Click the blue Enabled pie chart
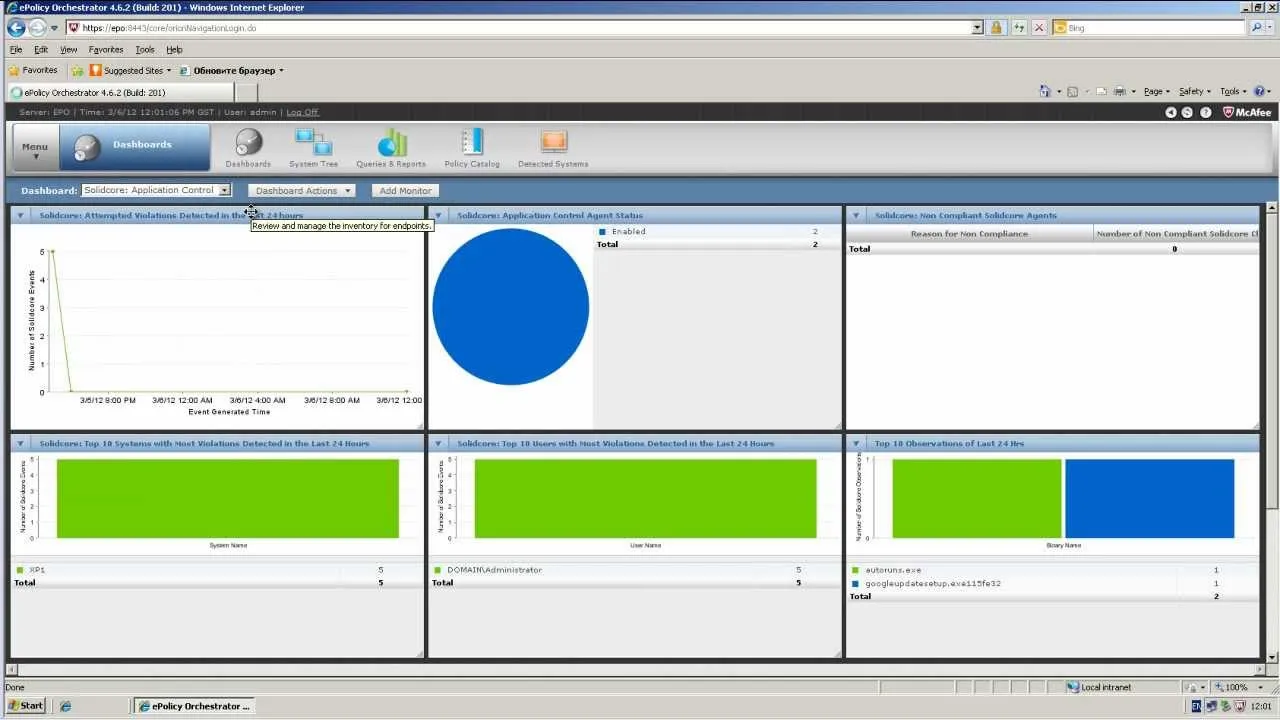1280x720 pixels. pyautogui.click(x=511, y=306)
